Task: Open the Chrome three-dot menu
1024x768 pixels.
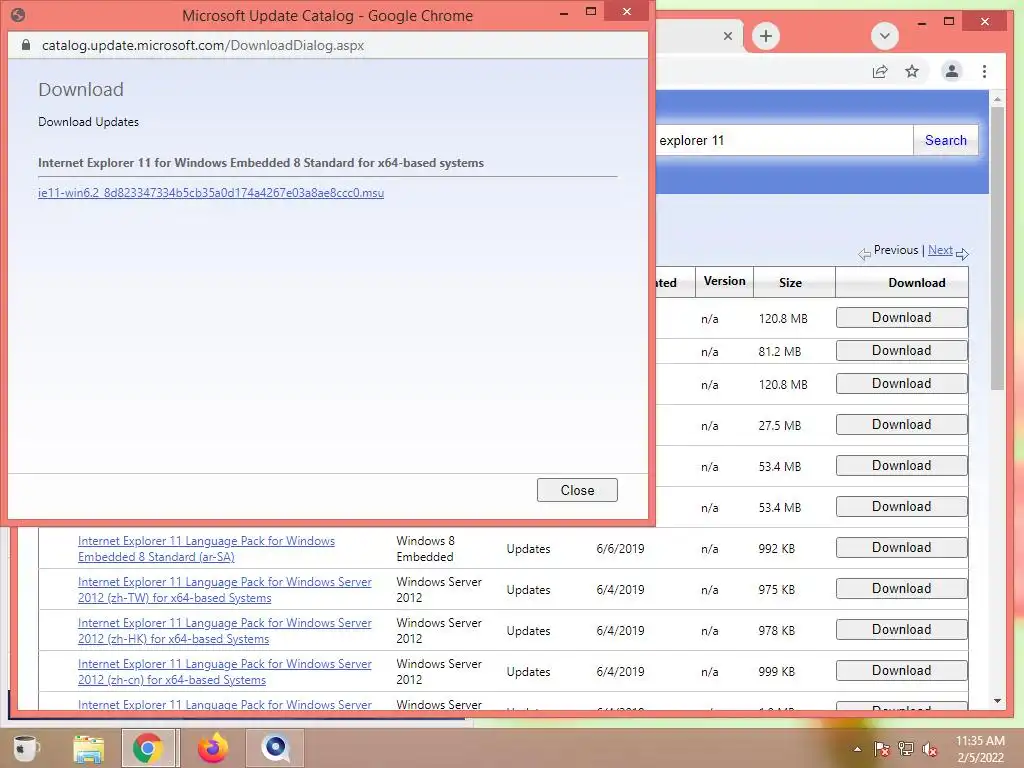Action: [984, 71]
